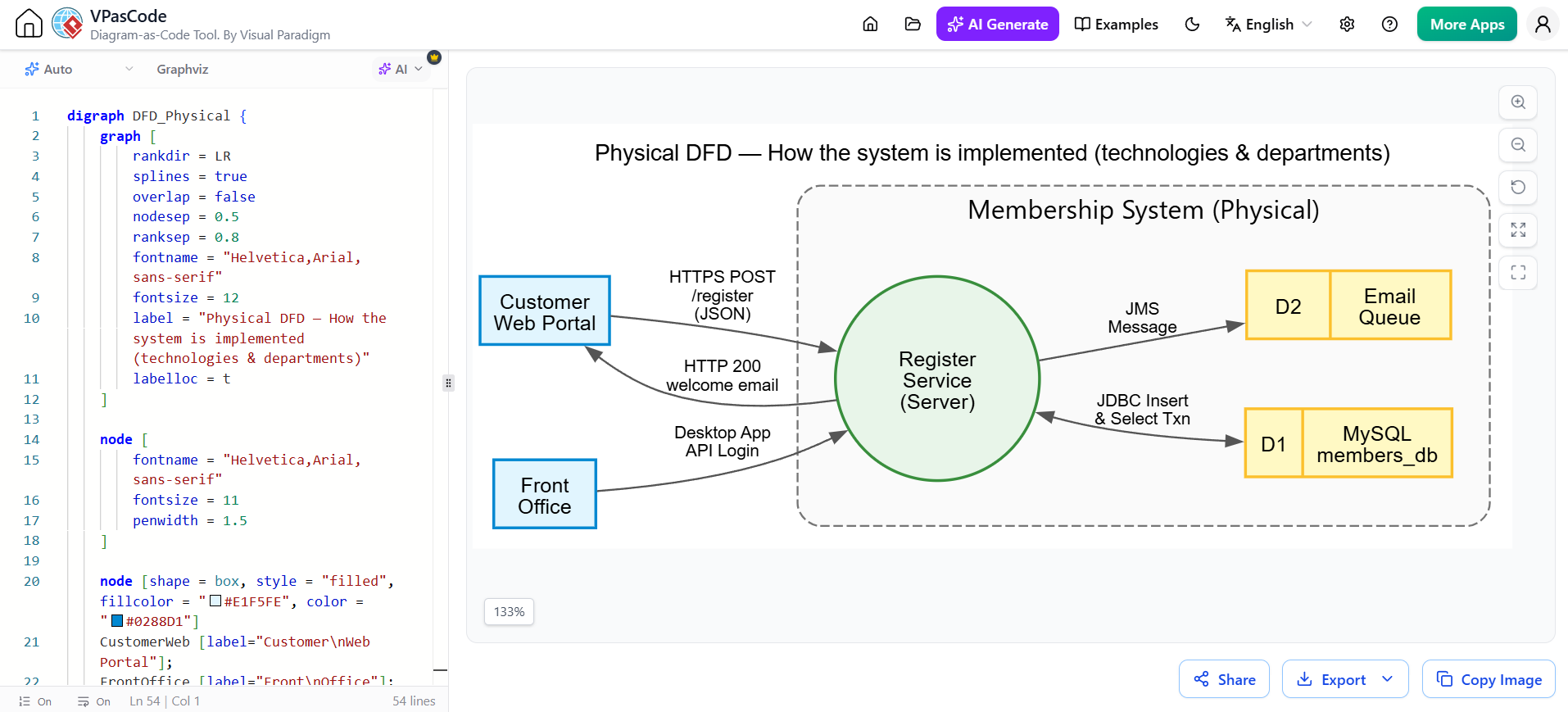Click the editor minimap scrollbar

click(x=440, y=385)
